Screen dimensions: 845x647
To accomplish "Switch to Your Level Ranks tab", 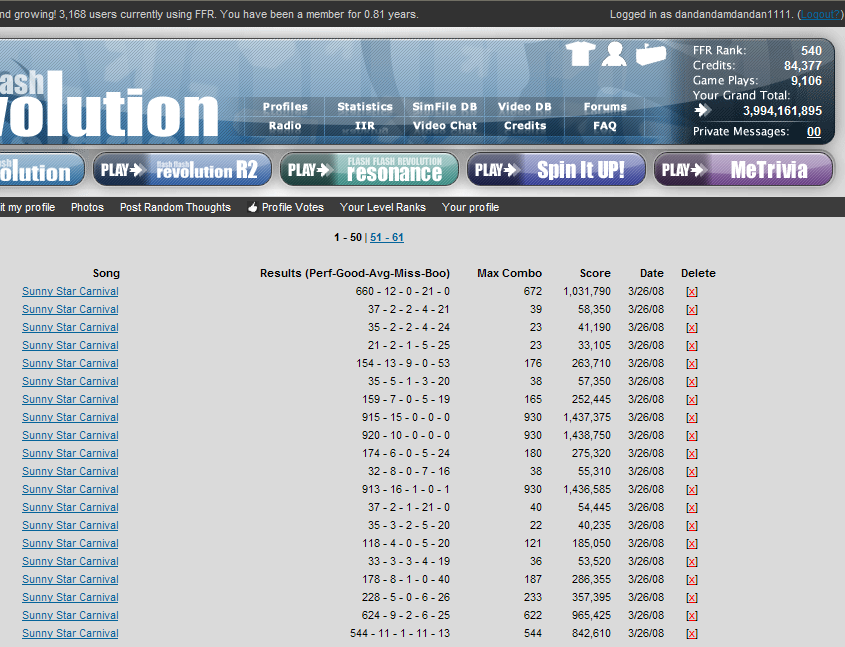I will point(383,208).
